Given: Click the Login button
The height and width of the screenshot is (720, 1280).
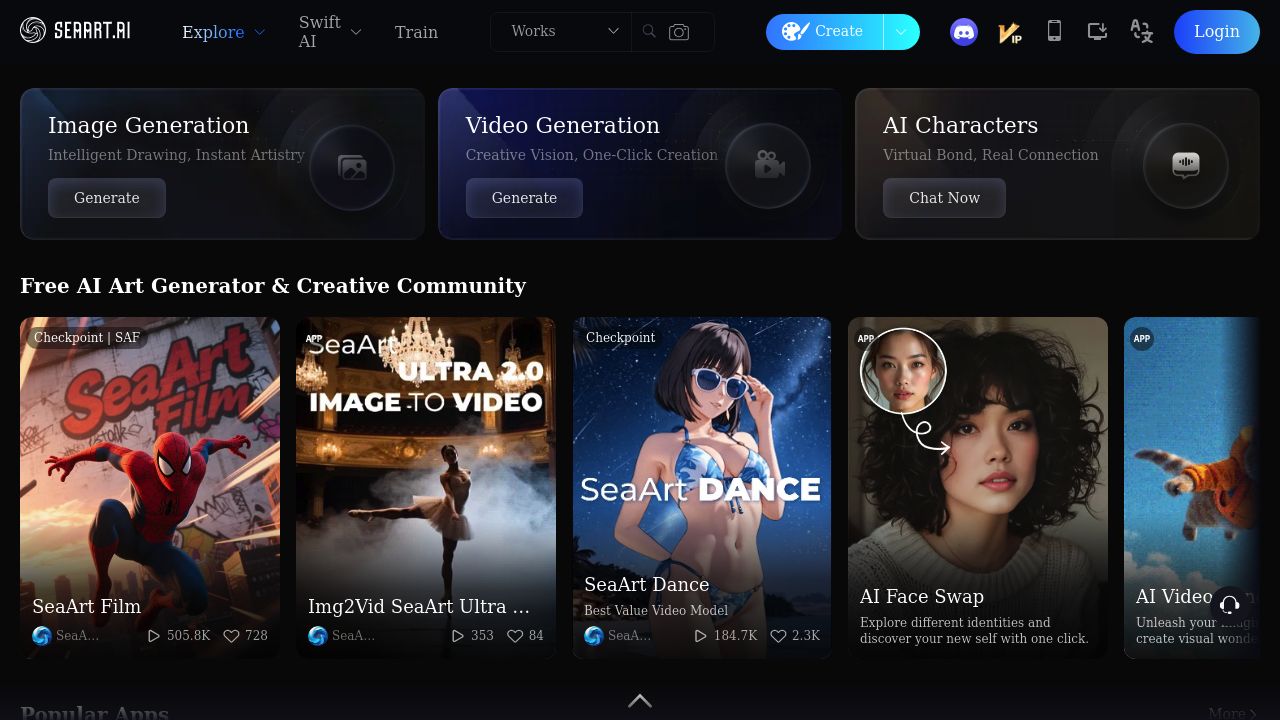Looking at the screenshot, I should pos(1217,32).
